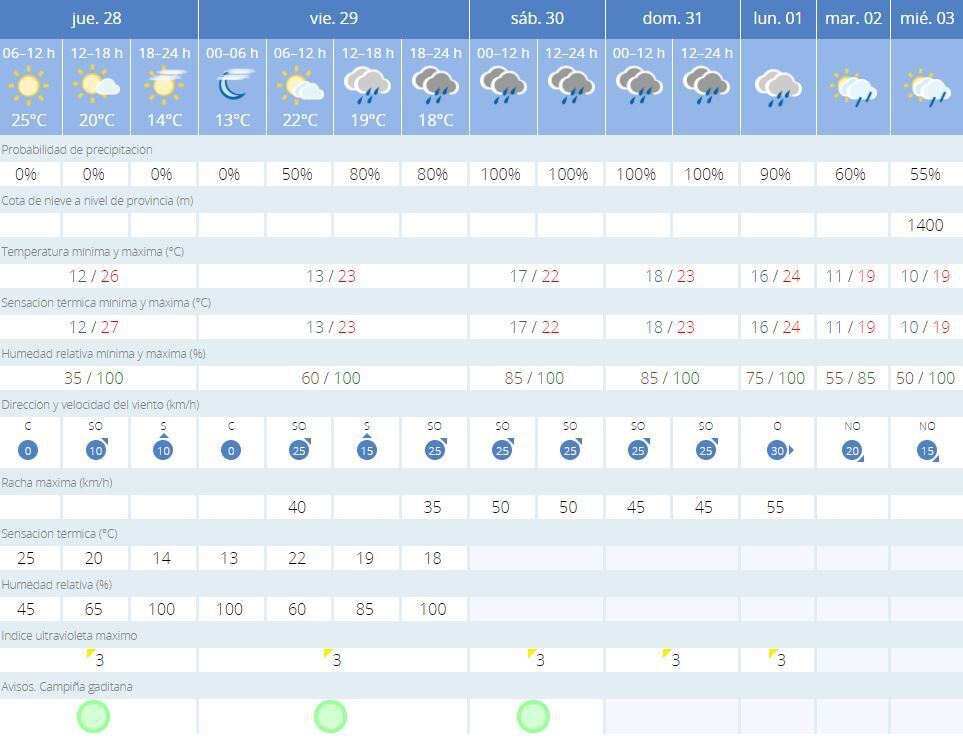
Task: Click the green warning circle under vie. 29
Action: (330, 716)
